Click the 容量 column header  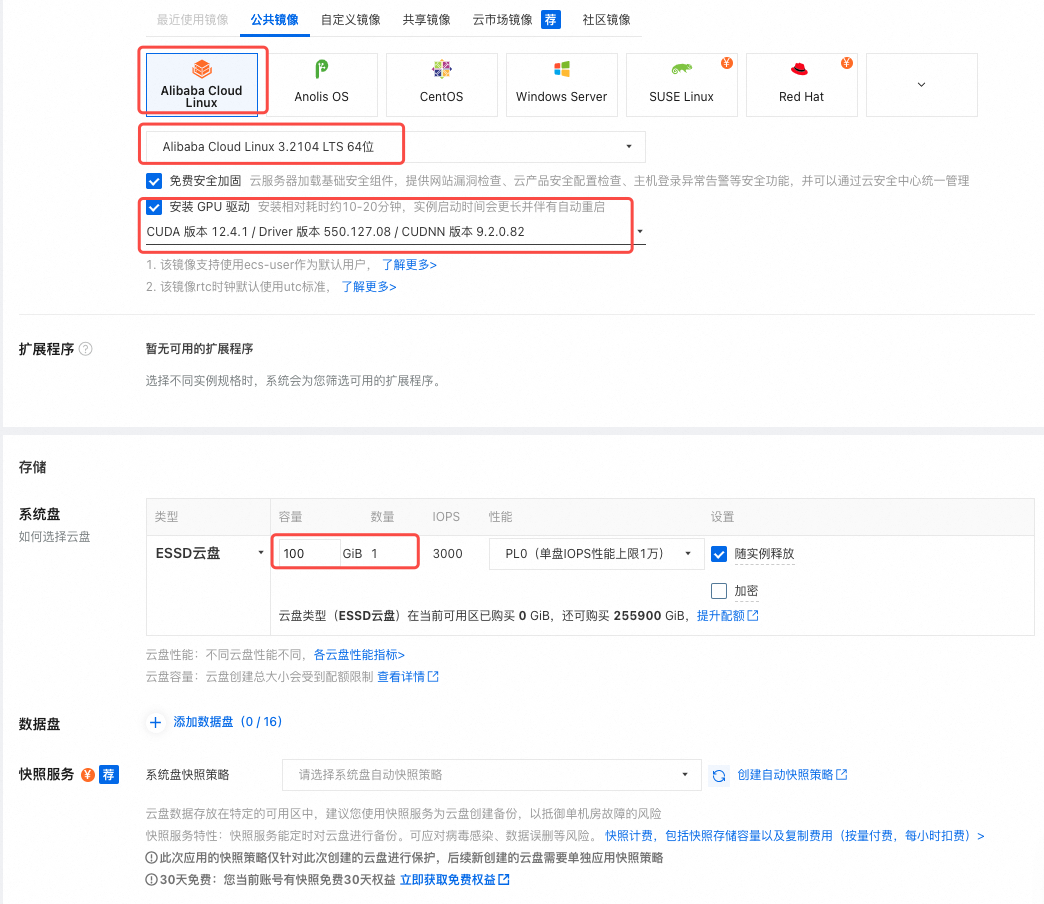pos(290,517)
